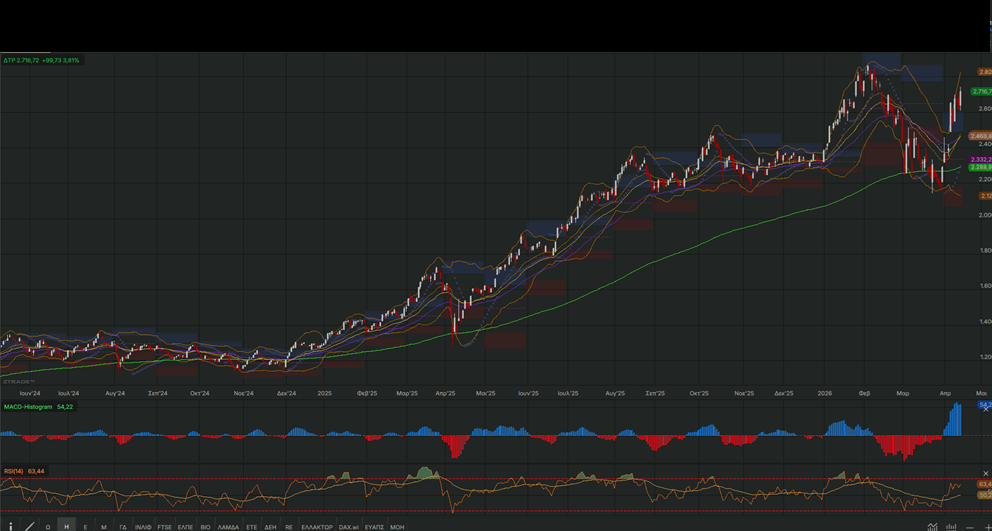Viewport: 992px width, 531px height.
Task: Switch chart to ΛΑΜΔΑ symbol
Action: 228,527
